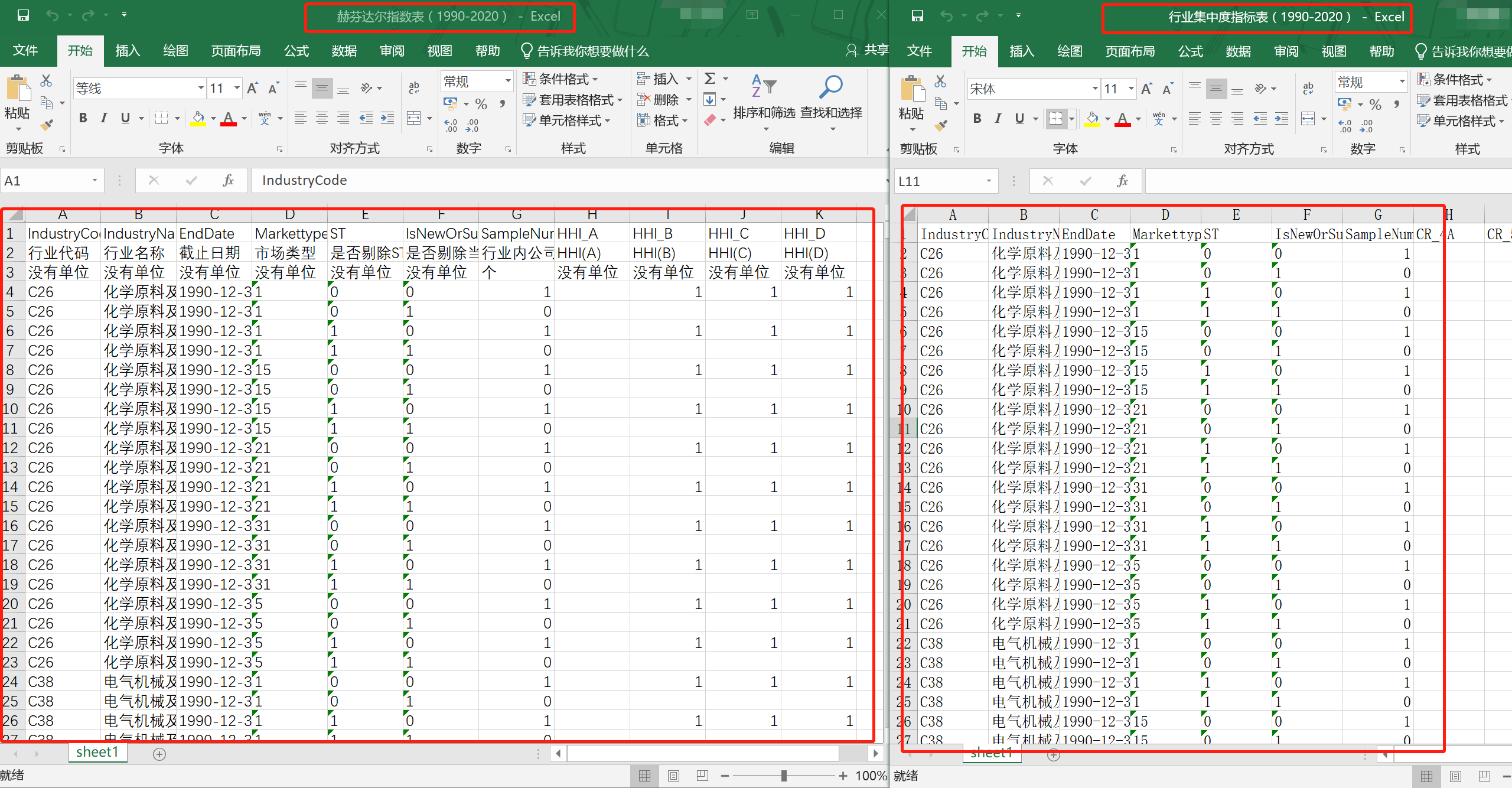Screen dimensions: 1512x788
Task: Add new sheet in left window
Action: tap(159, 754)
